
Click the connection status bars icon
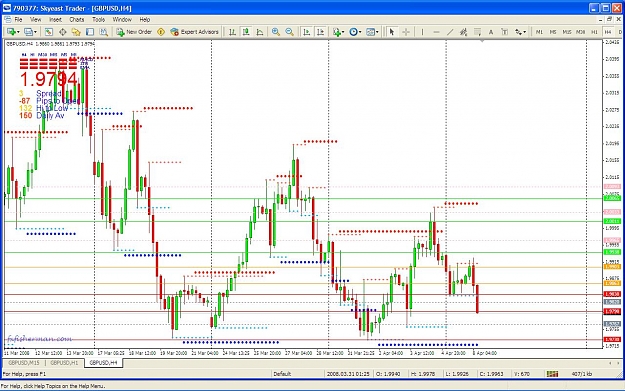(x=552, y=374)
